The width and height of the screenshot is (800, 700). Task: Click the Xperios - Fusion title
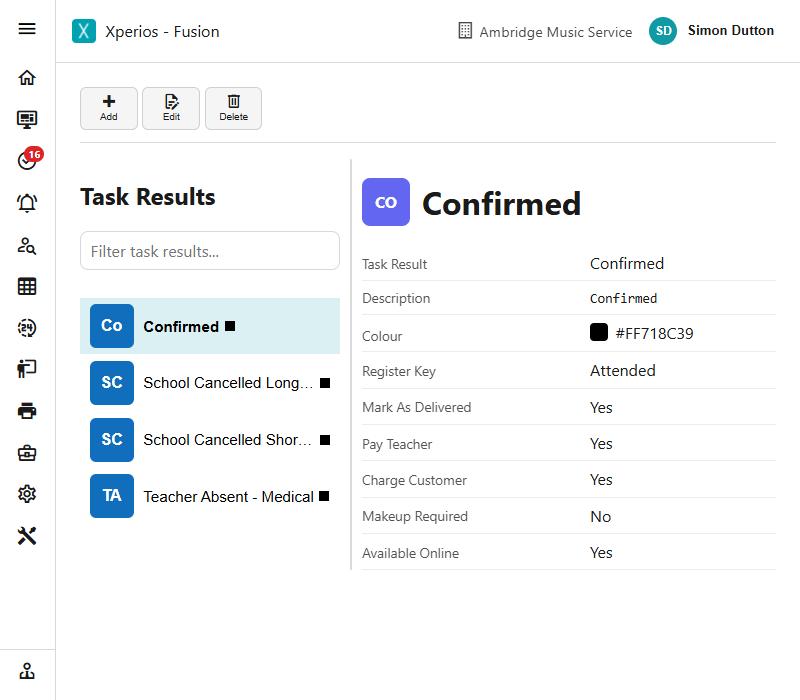click(162, 32)
